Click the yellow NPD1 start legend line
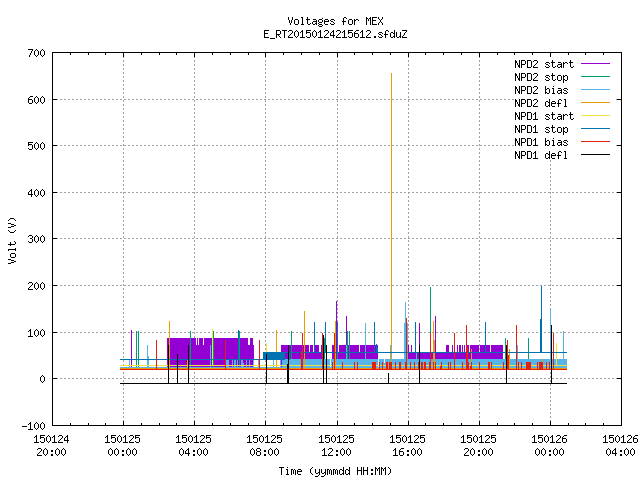Viewport: 640px width, 480px height. coord(595,116)
